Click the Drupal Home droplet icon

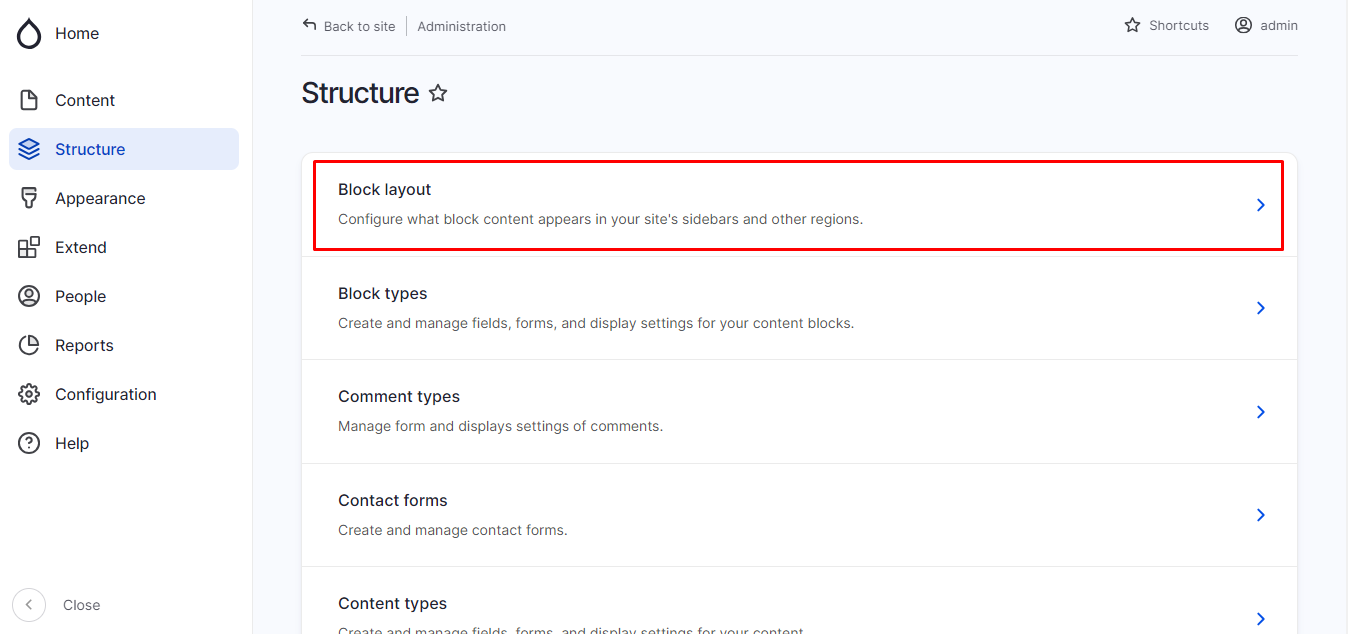[28, 33]
